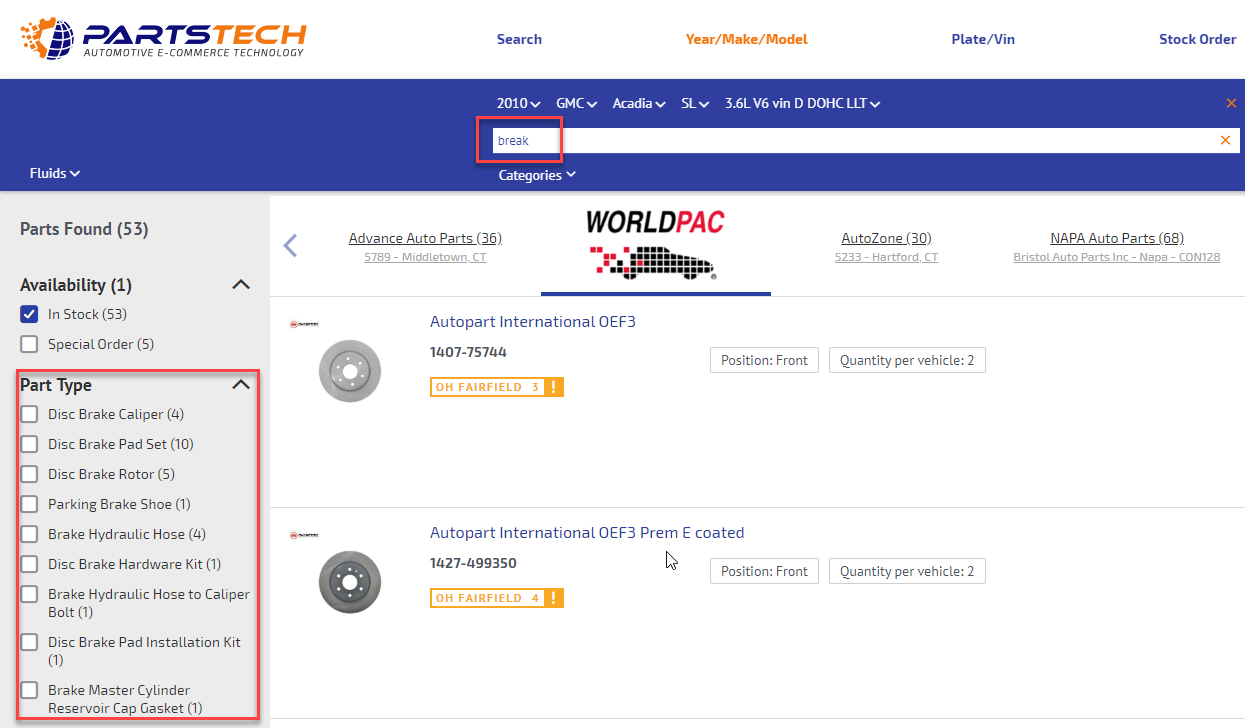
Task: Switch to AutoZone (30) supplier
Action: [x=886, y=238]
